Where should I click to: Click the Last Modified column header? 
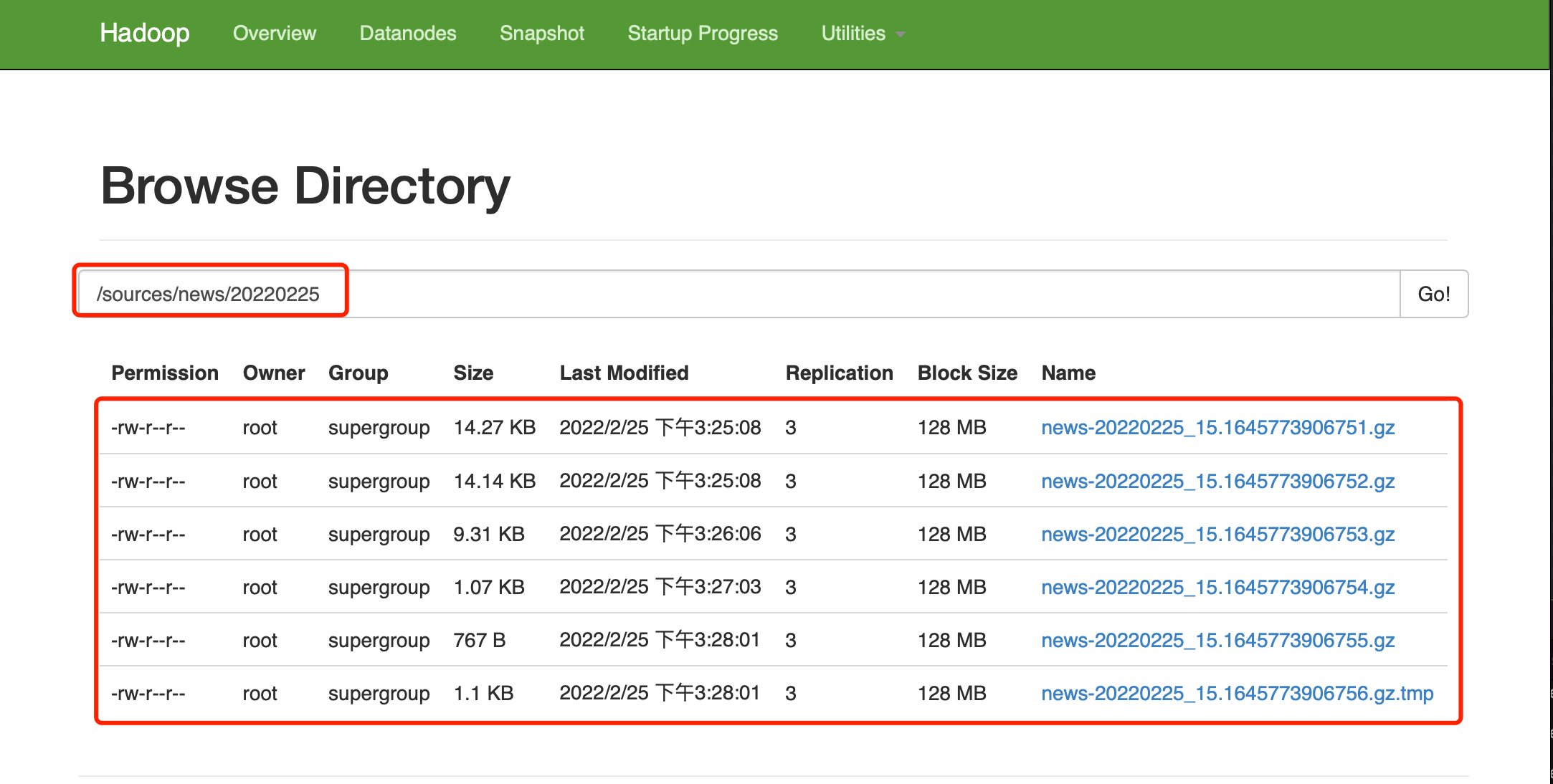(624, 373)
